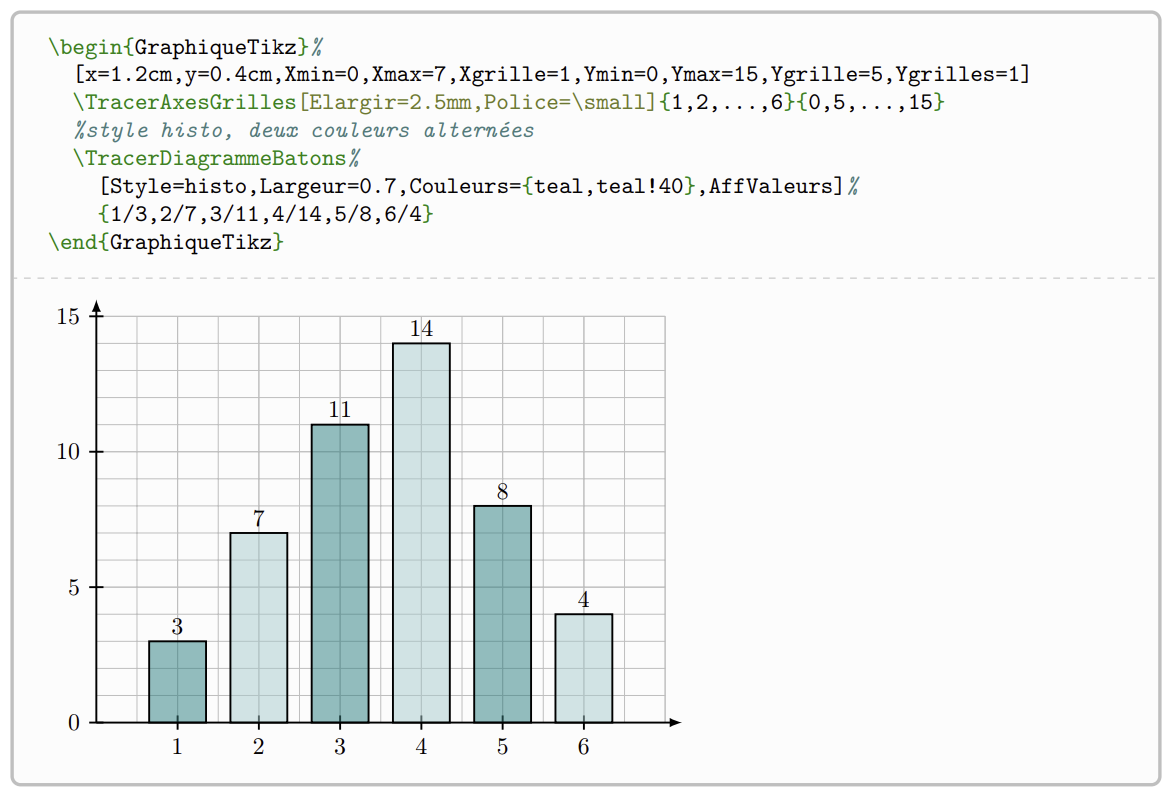Viewport: 1172px width, 796px height.
Task: Click the \end{GraphiqueTikz} code line
Action: pos(166,242)
